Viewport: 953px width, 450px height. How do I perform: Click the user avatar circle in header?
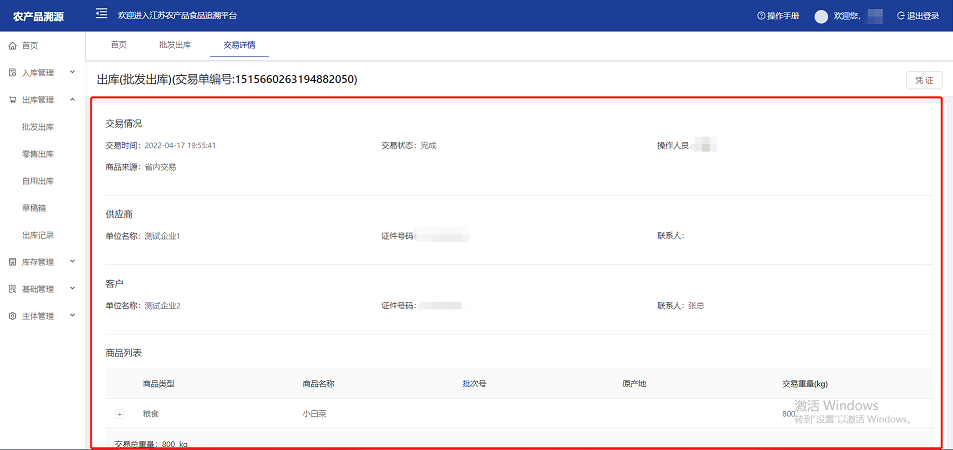[x=822, y=16]
